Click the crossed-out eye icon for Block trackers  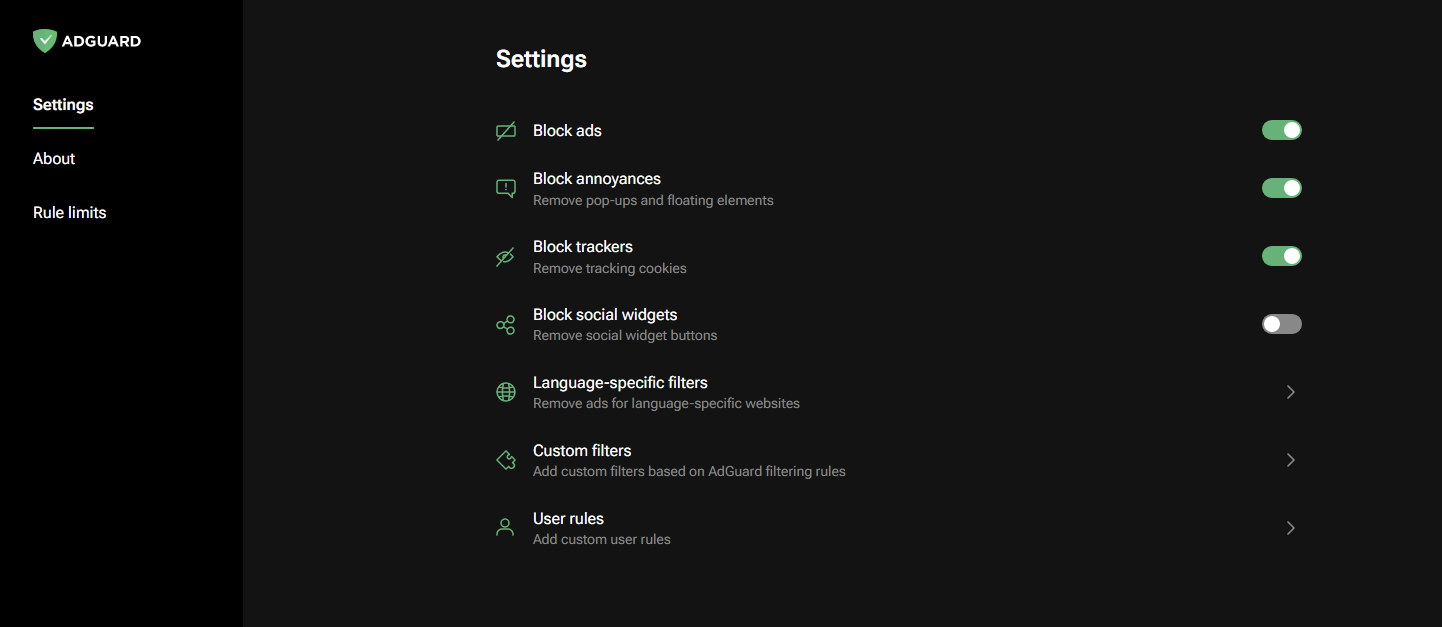click(x=506, y=257)
